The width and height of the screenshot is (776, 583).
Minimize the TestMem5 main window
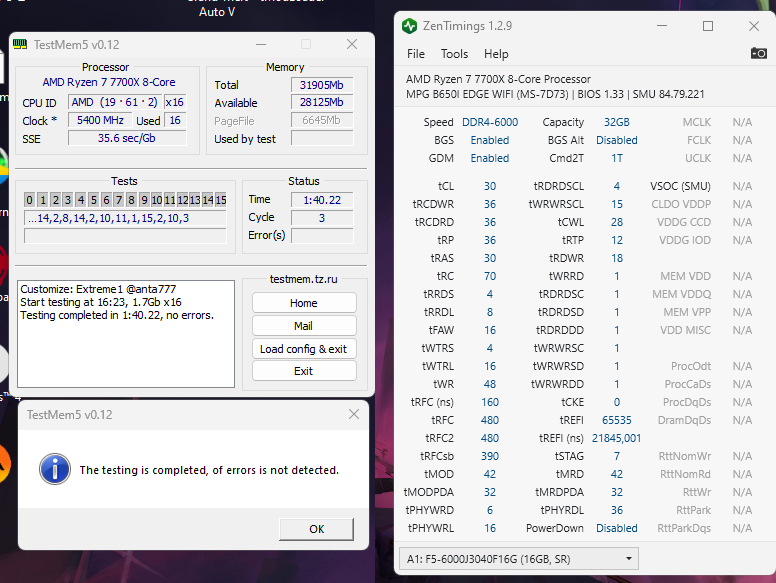(261, 45)
